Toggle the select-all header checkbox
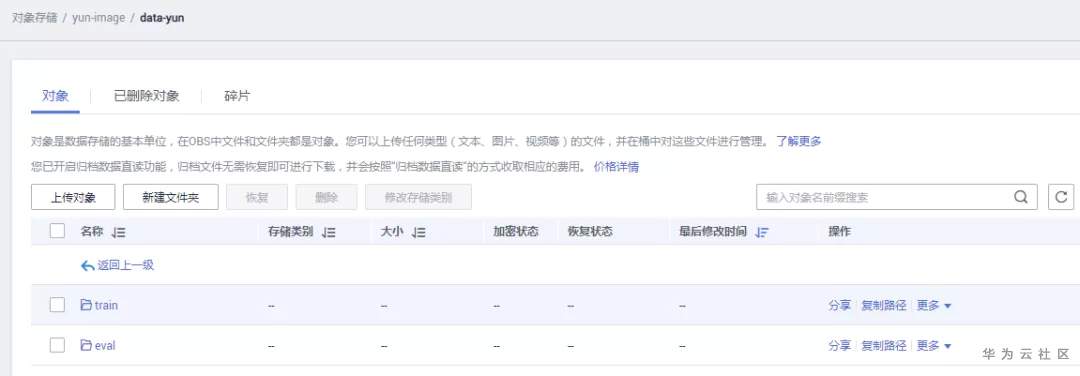Viewport: 1080px width, 376px height. coord(57,231)
